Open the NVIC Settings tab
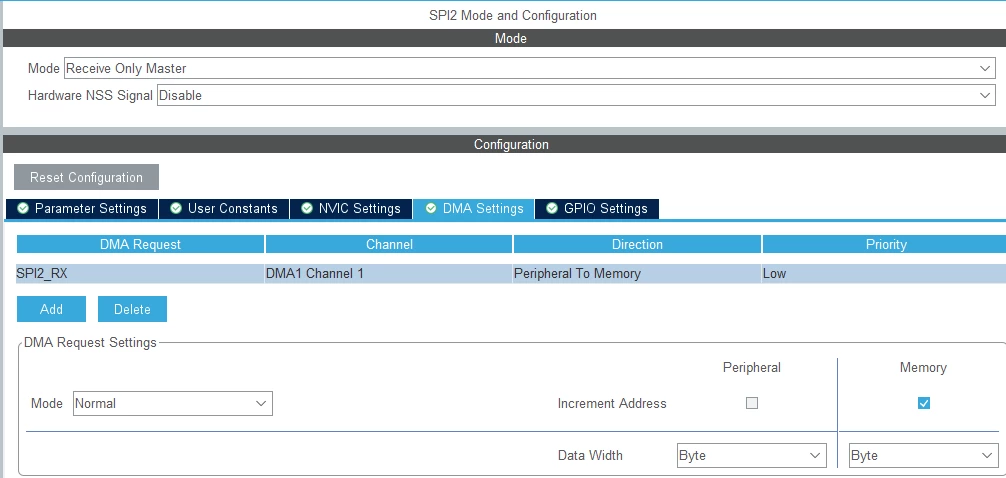This screenshot has height=478, width=1006. [351, 209]
